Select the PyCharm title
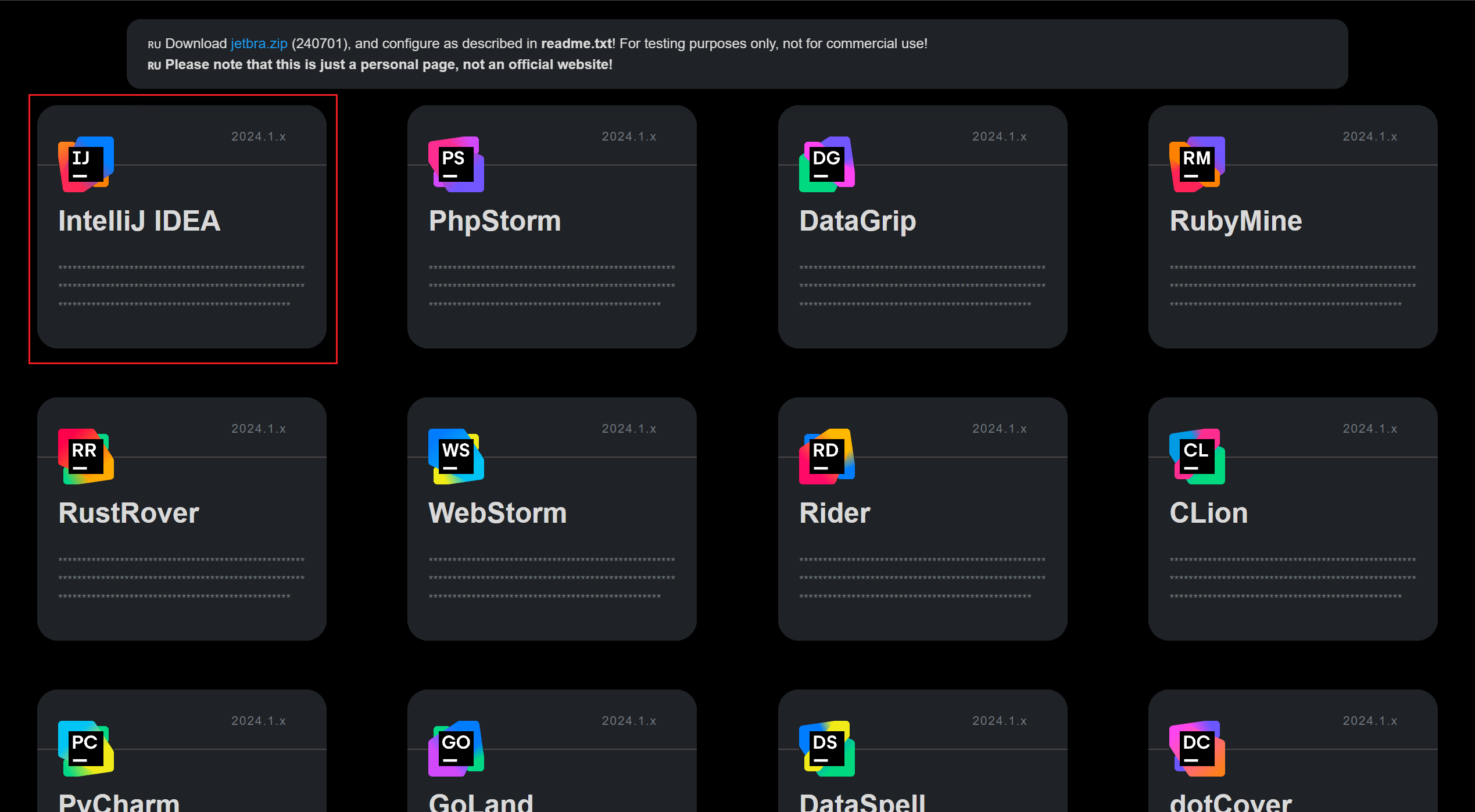This screenshot has height=812, width=1475. click(x=119, y=803)
